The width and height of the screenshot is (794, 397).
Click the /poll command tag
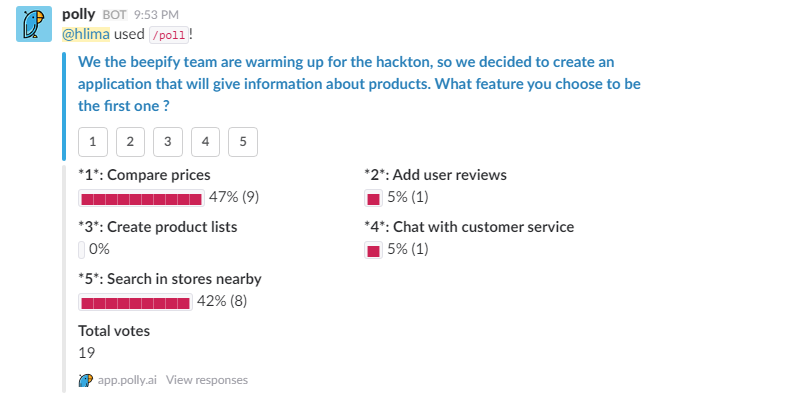click(x=169, y=35)
